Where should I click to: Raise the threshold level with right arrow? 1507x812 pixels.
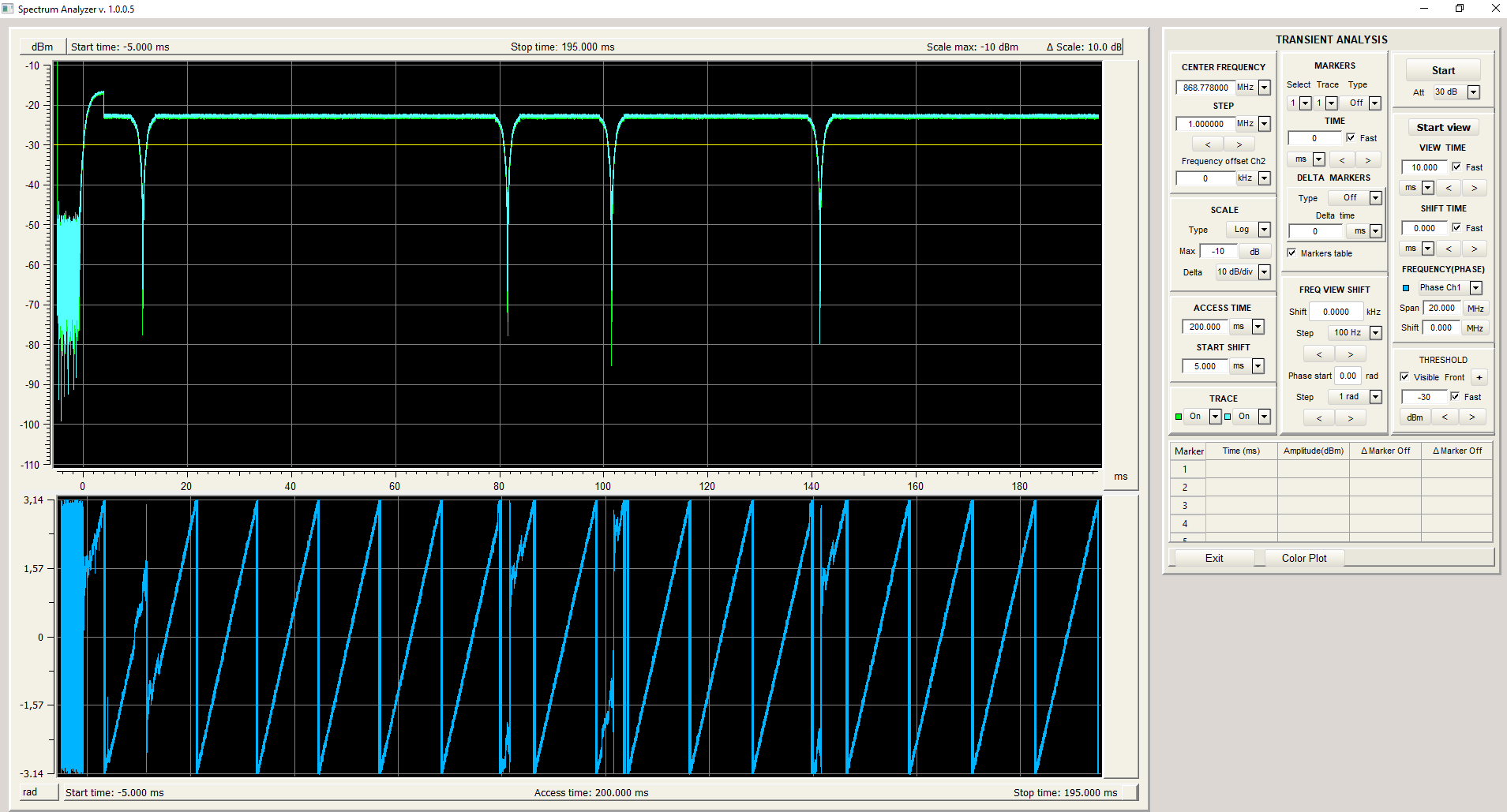coord(1472,417)
